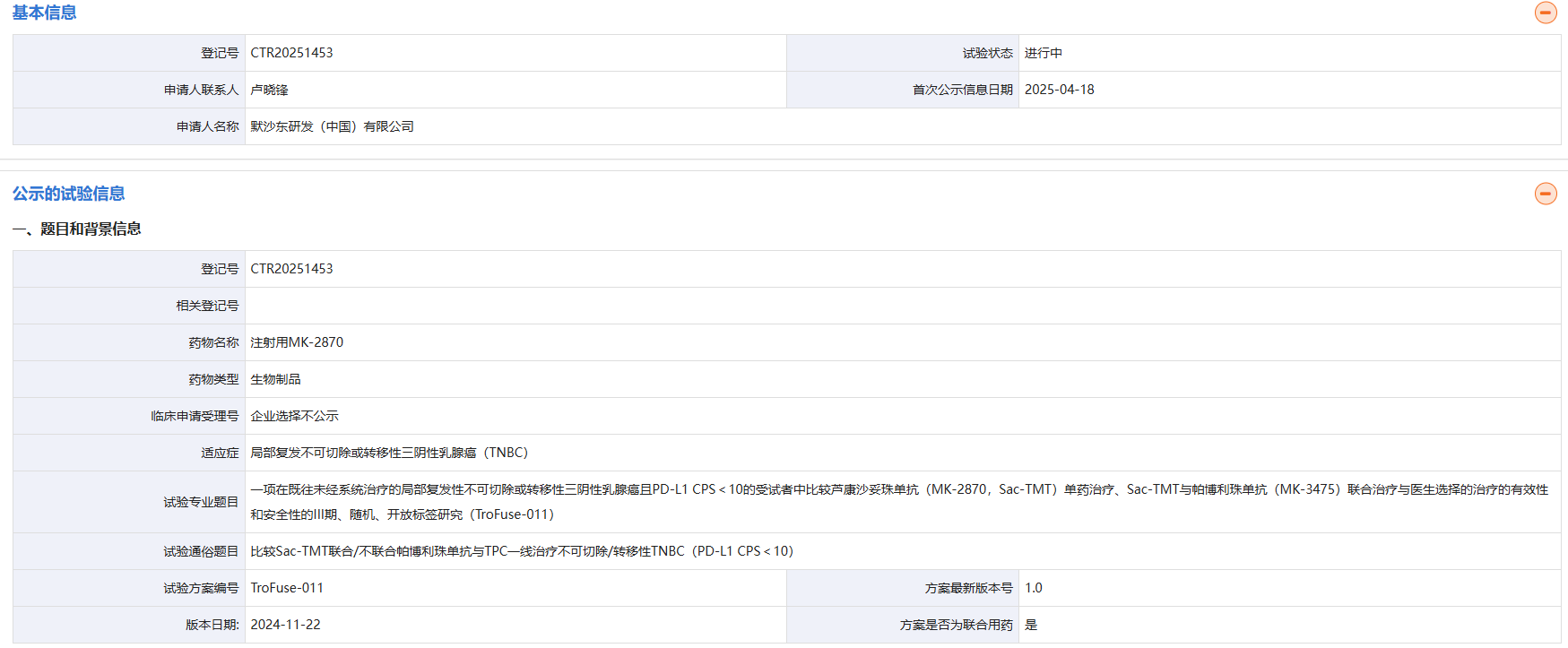Viewport: 1568px width, 648px height.
Task: Select the 试验通俗题目 text about Sac-TMT
Action: pyautogui.click(x=522, y=551)
